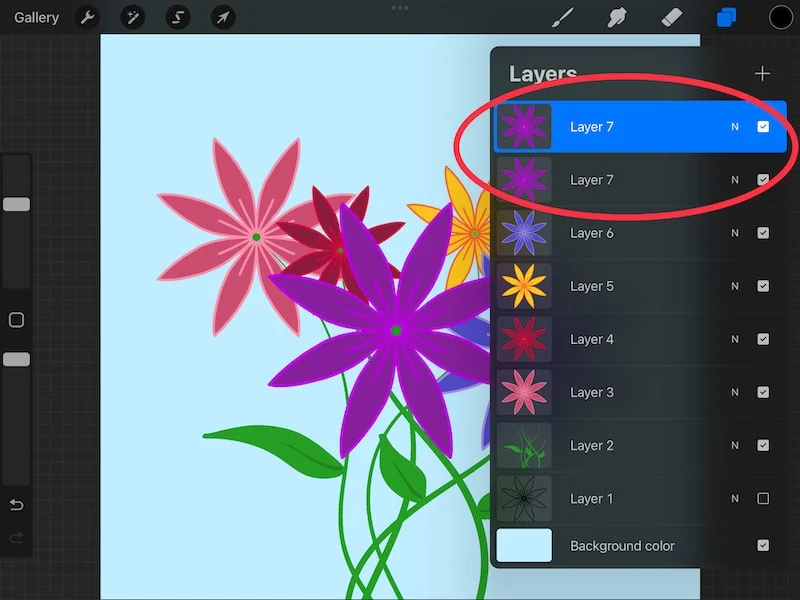Open the Actions wrench menu
The height and width of the screenshot is (600, 800).
tap(87, 18)
